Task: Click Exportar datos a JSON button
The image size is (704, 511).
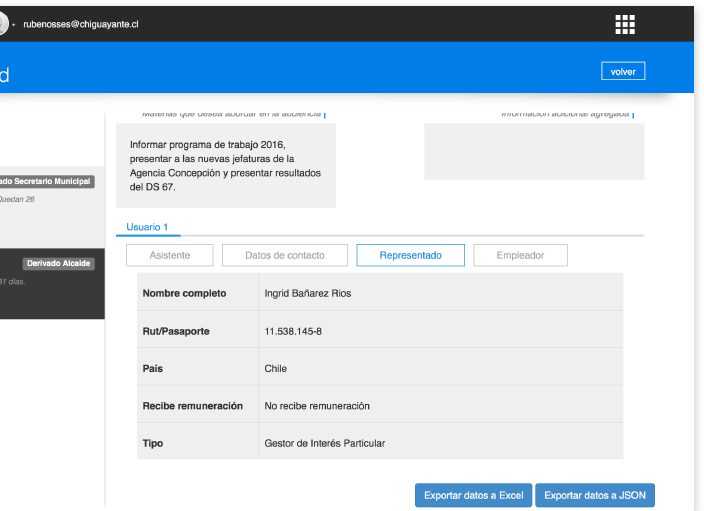Action: [595, 495]
